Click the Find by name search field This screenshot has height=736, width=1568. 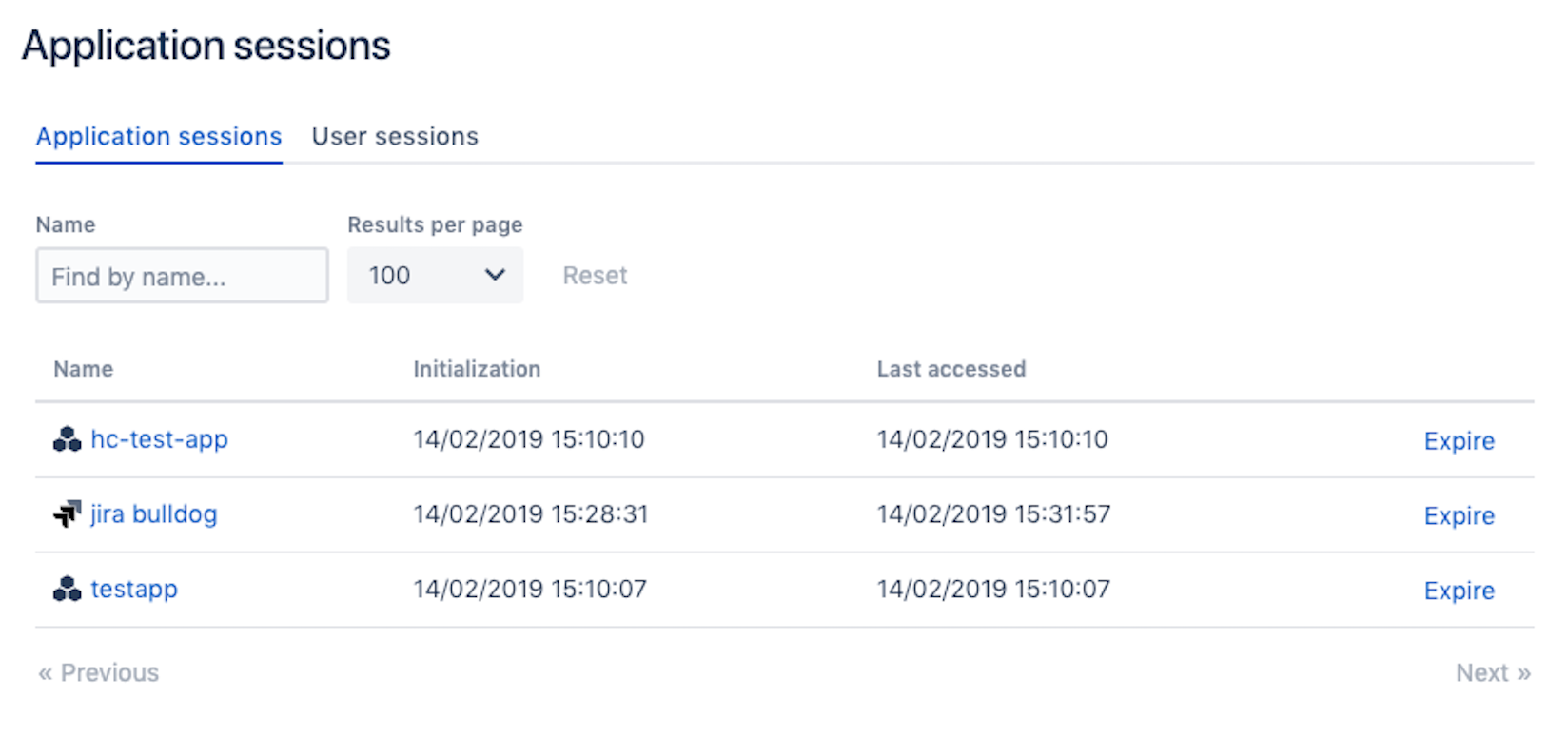click(x=182, y=276)
